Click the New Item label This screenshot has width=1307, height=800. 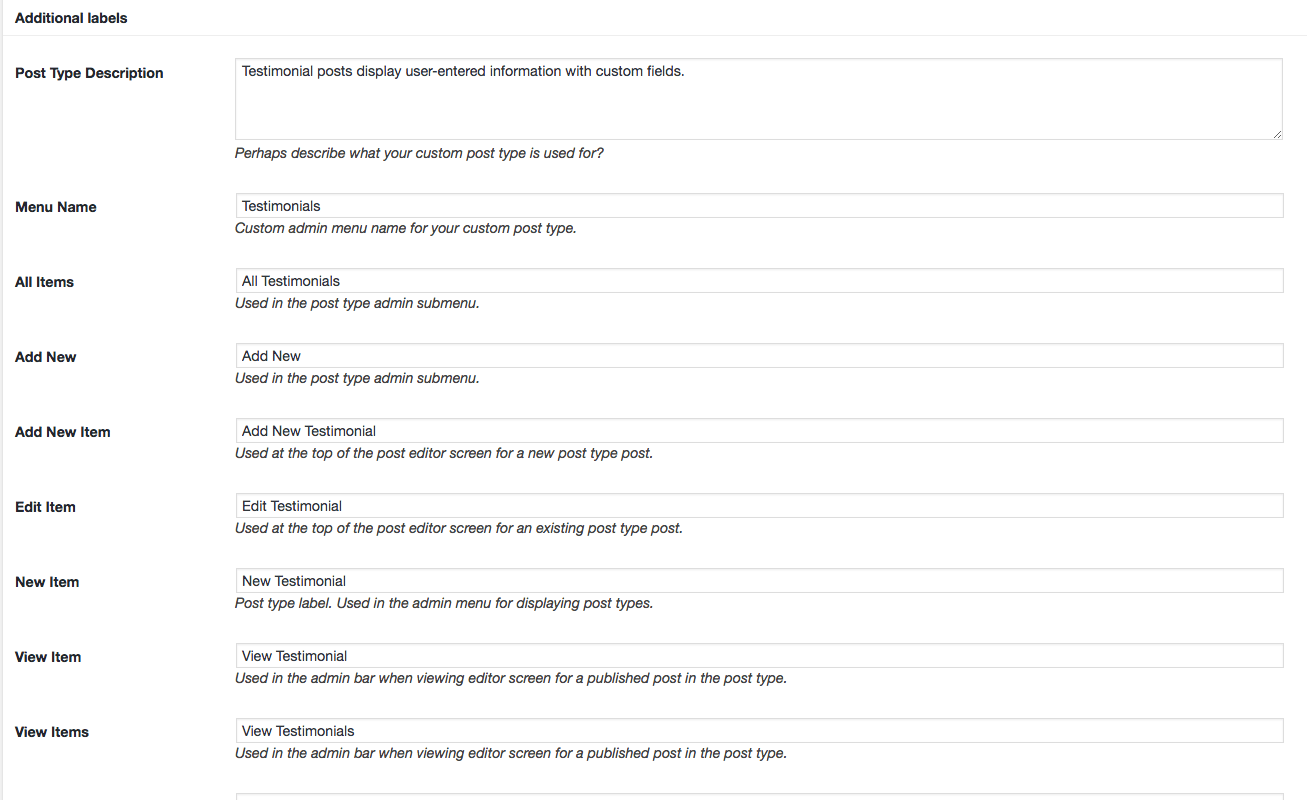[x=47, y=582]
